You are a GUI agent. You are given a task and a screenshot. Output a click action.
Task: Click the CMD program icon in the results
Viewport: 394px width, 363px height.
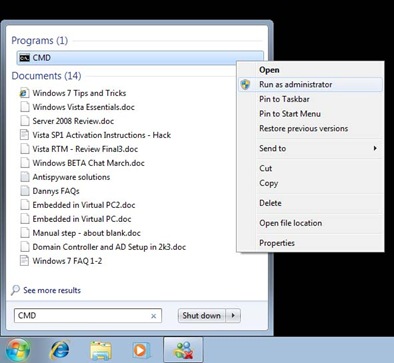pyautogui.click(x=24, y=58)
